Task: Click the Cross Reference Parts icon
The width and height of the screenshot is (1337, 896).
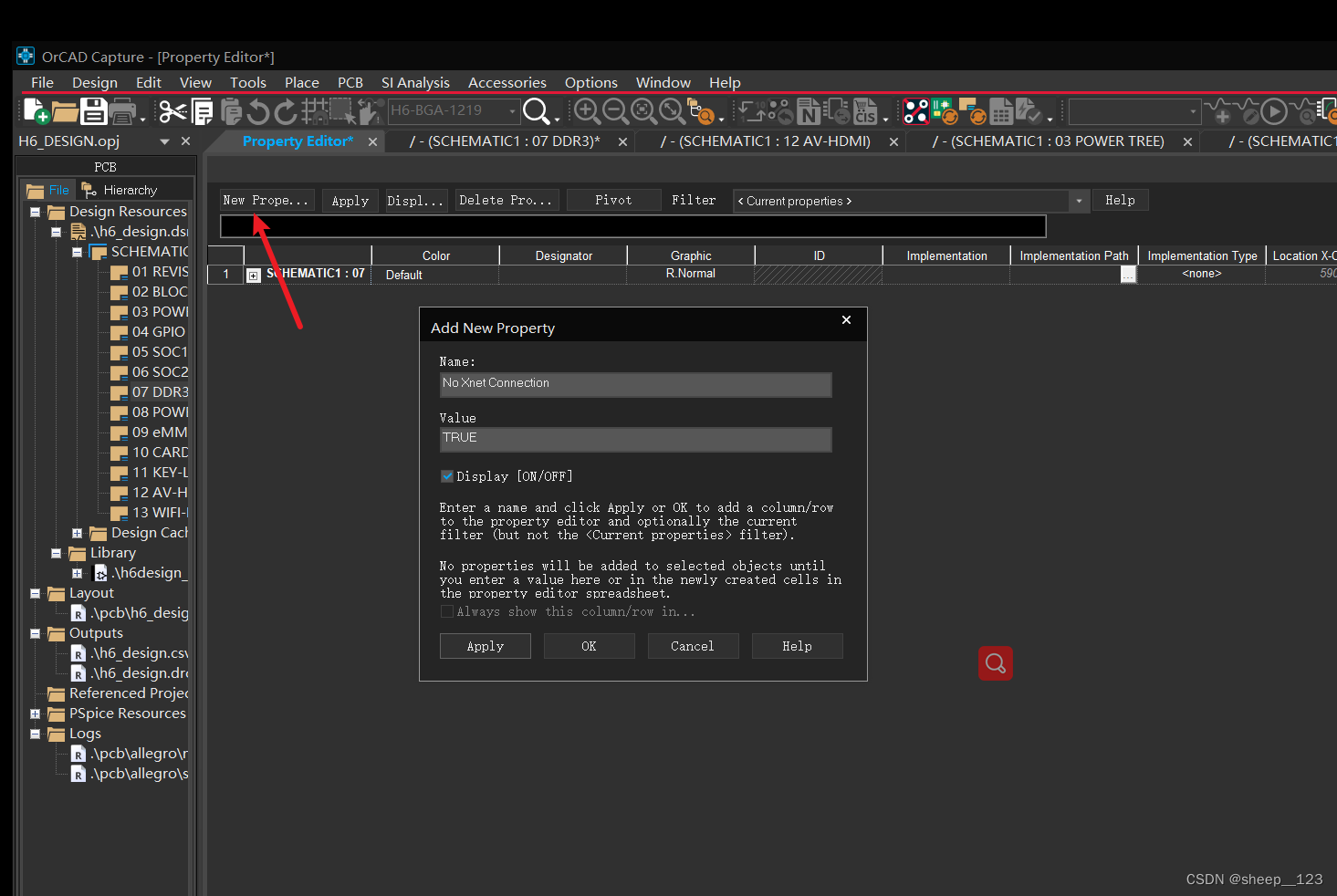Action: [x=836, y=111]
